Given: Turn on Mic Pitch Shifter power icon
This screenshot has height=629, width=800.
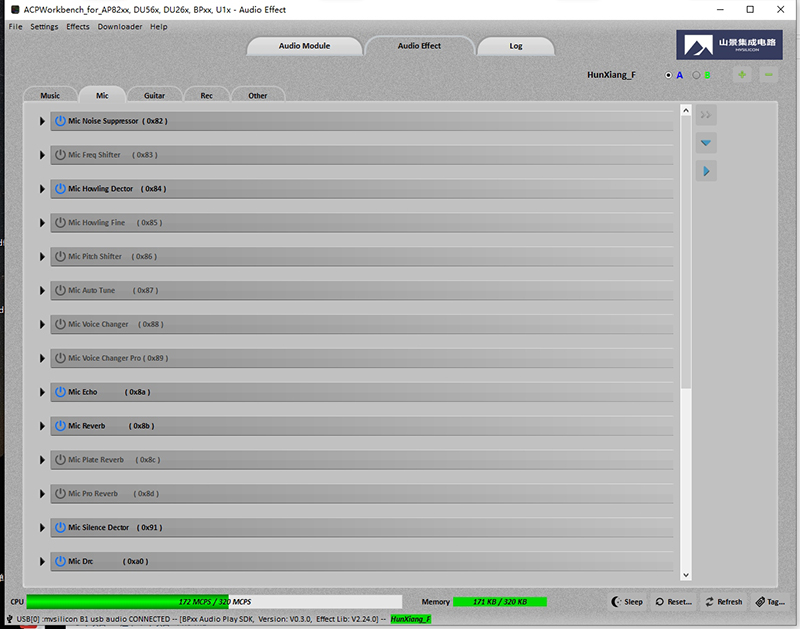Looking at the screenshot, I should point(60,257).
